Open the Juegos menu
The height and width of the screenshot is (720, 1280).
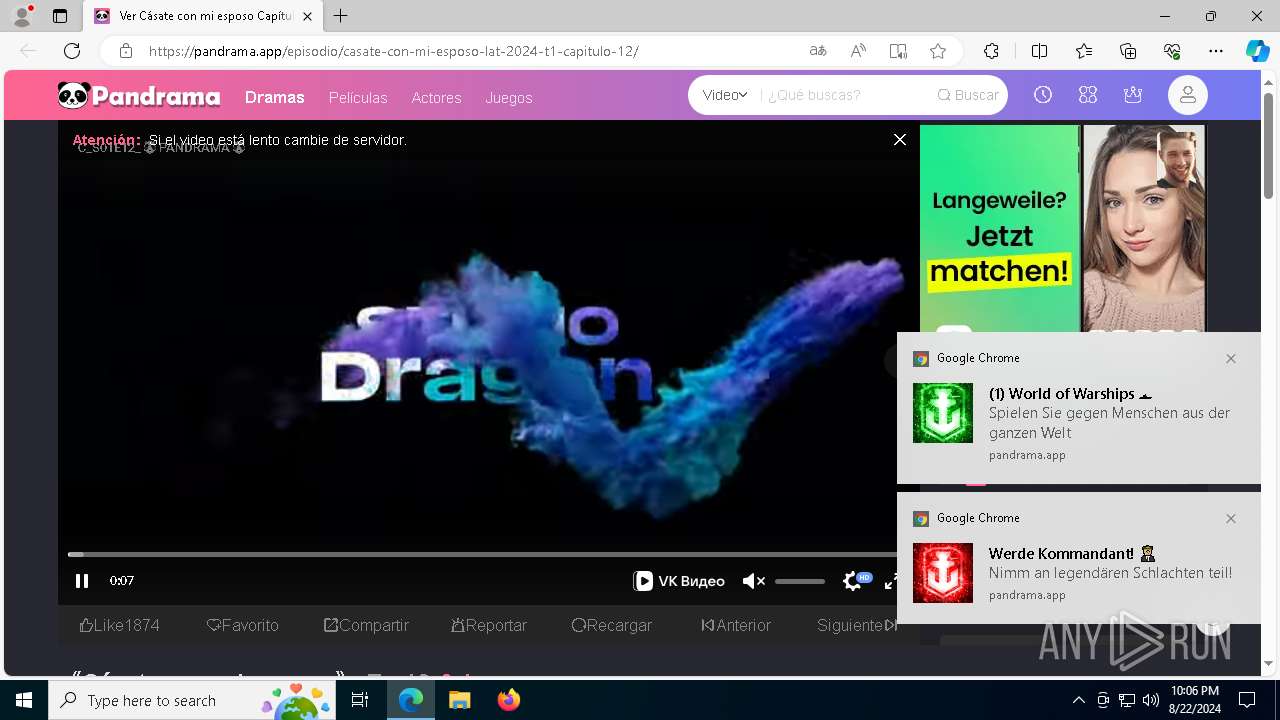pyautogui.click(x=509, y=98)
